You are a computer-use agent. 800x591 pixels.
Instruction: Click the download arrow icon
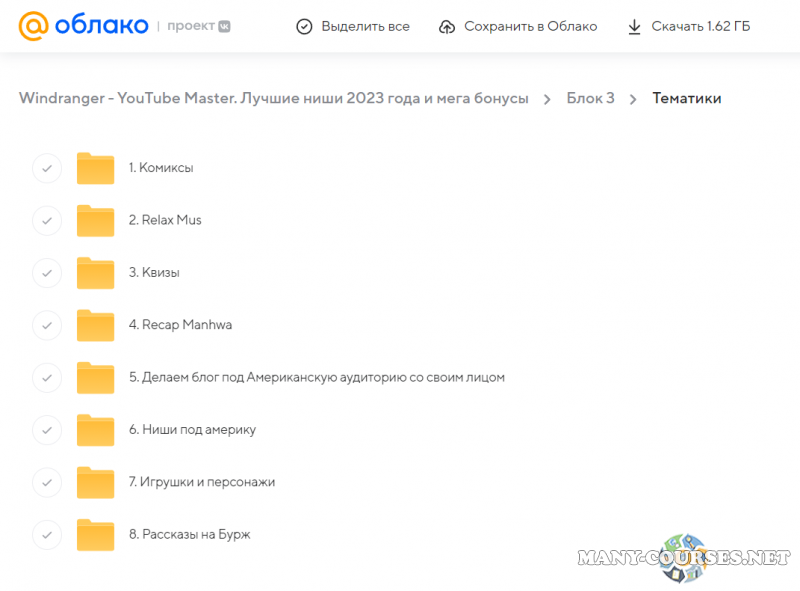point(634,26)
